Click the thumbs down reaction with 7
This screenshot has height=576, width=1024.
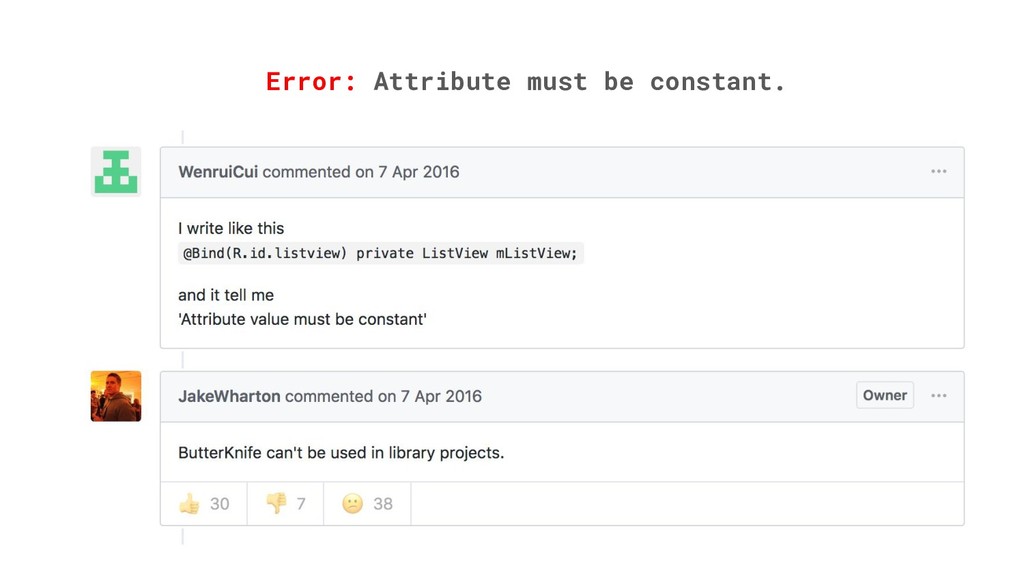285,504
